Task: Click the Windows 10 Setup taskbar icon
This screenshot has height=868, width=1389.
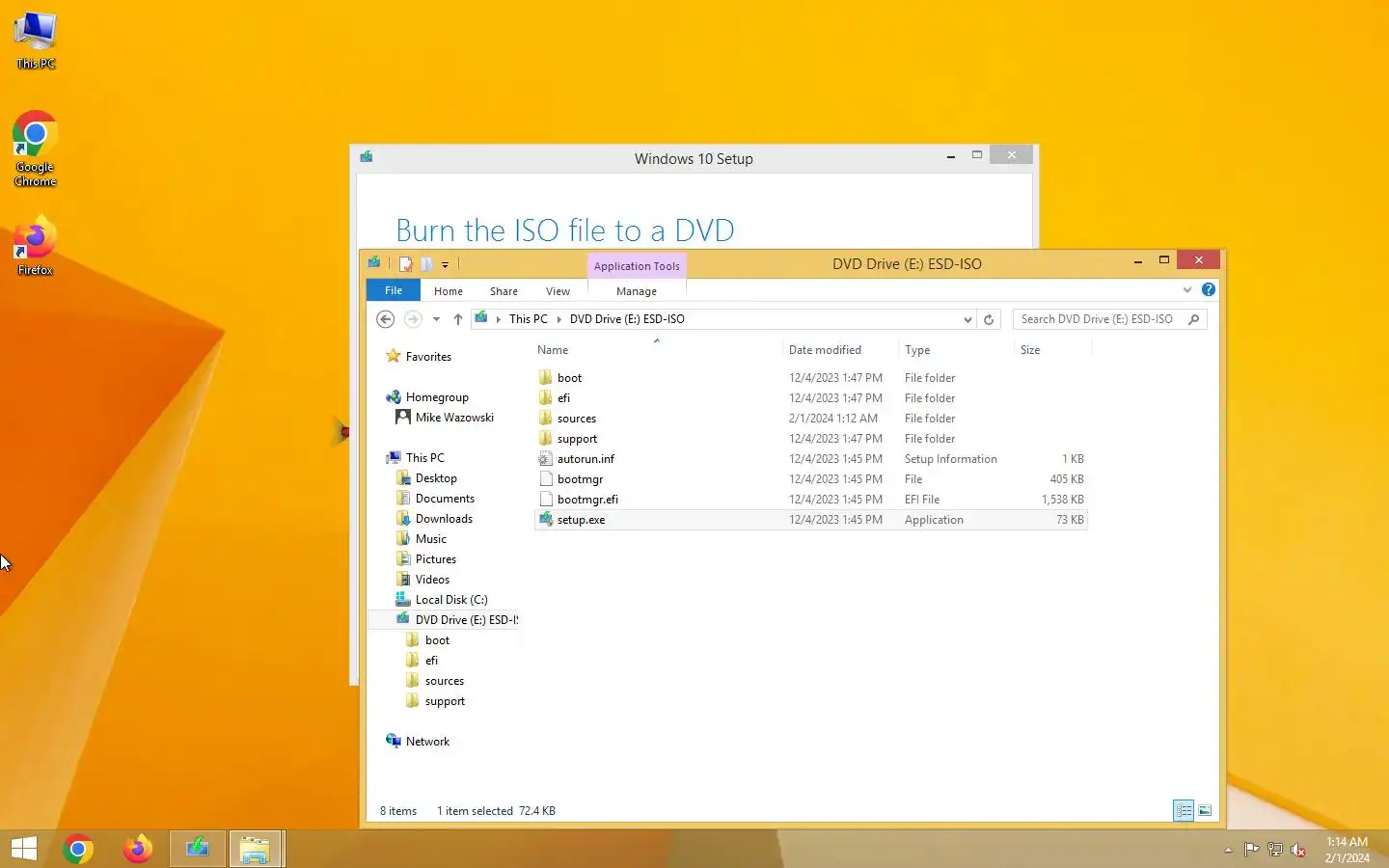Action: [x=198, y=849]
